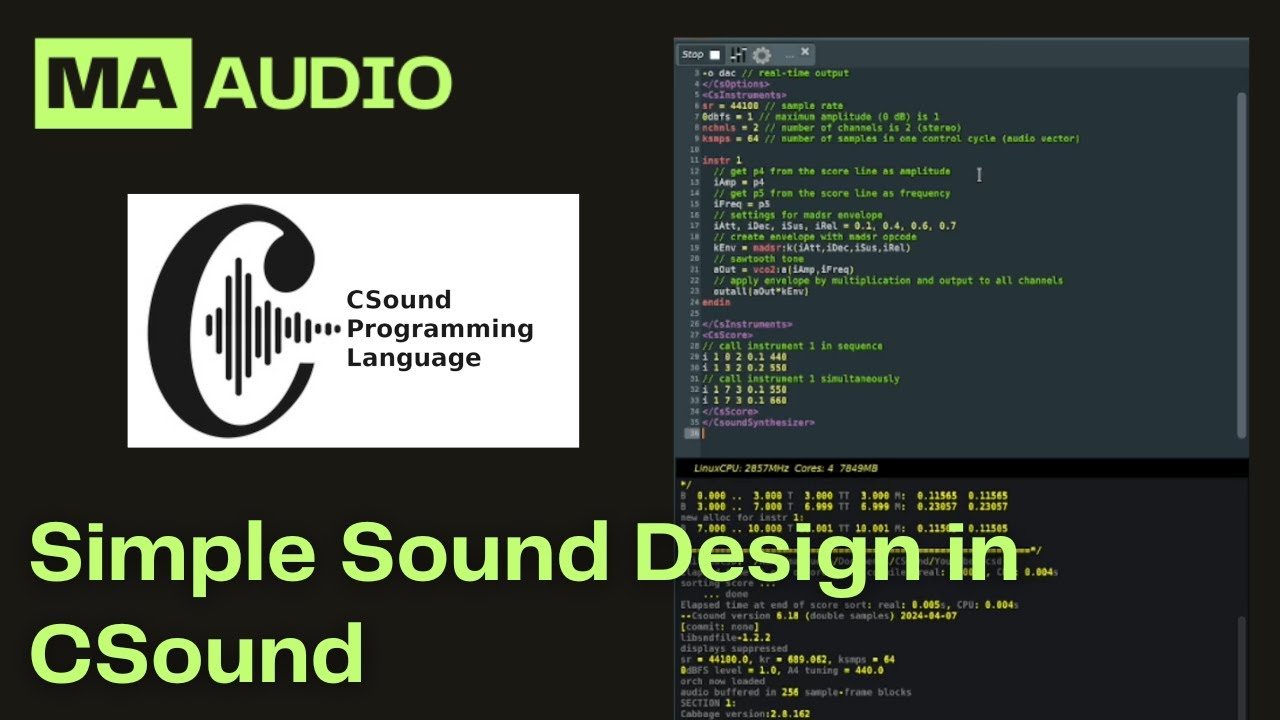
Task: Click the '0dbfs = 1' line
Action: 820,117
